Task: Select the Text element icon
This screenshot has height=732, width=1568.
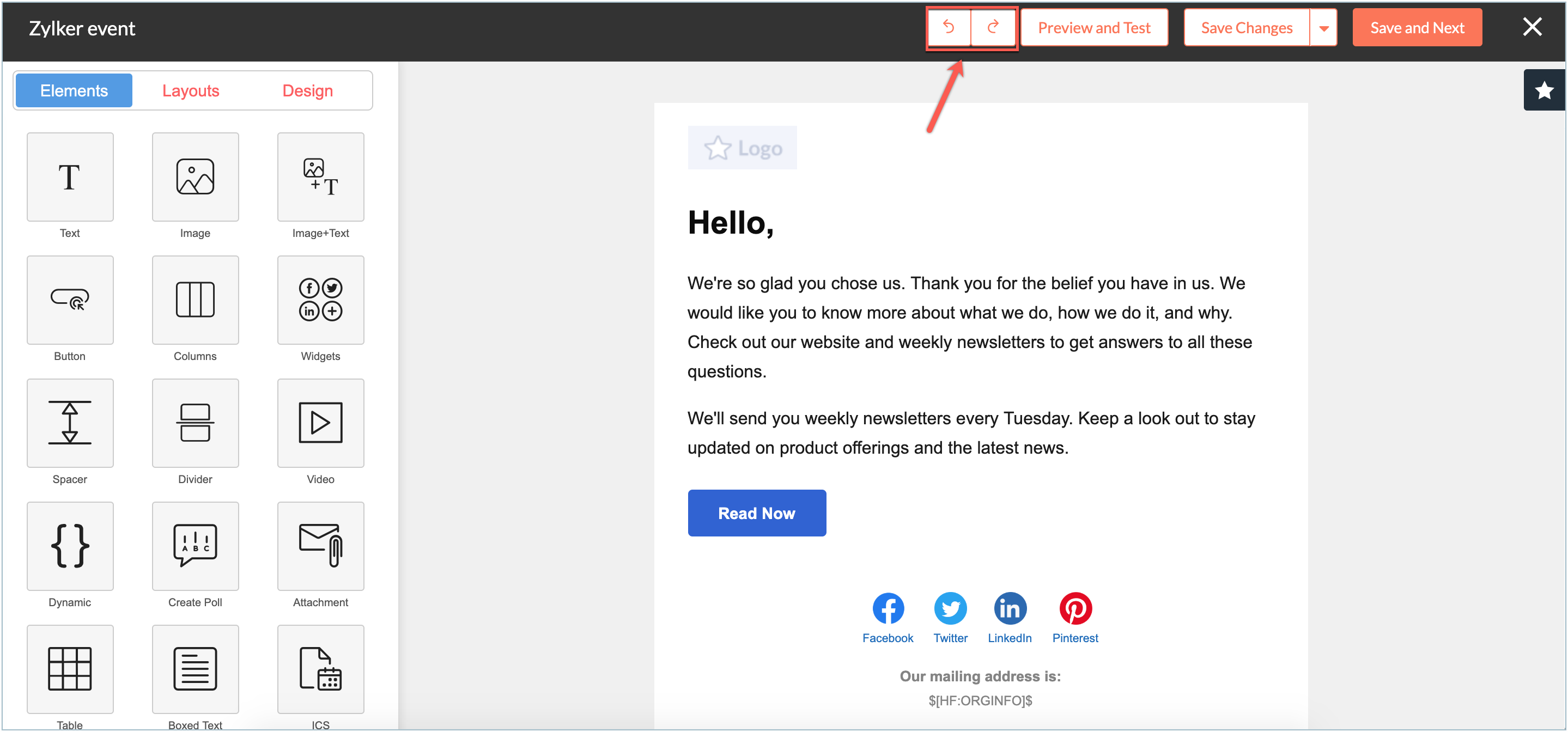Action: coord(70,177)
